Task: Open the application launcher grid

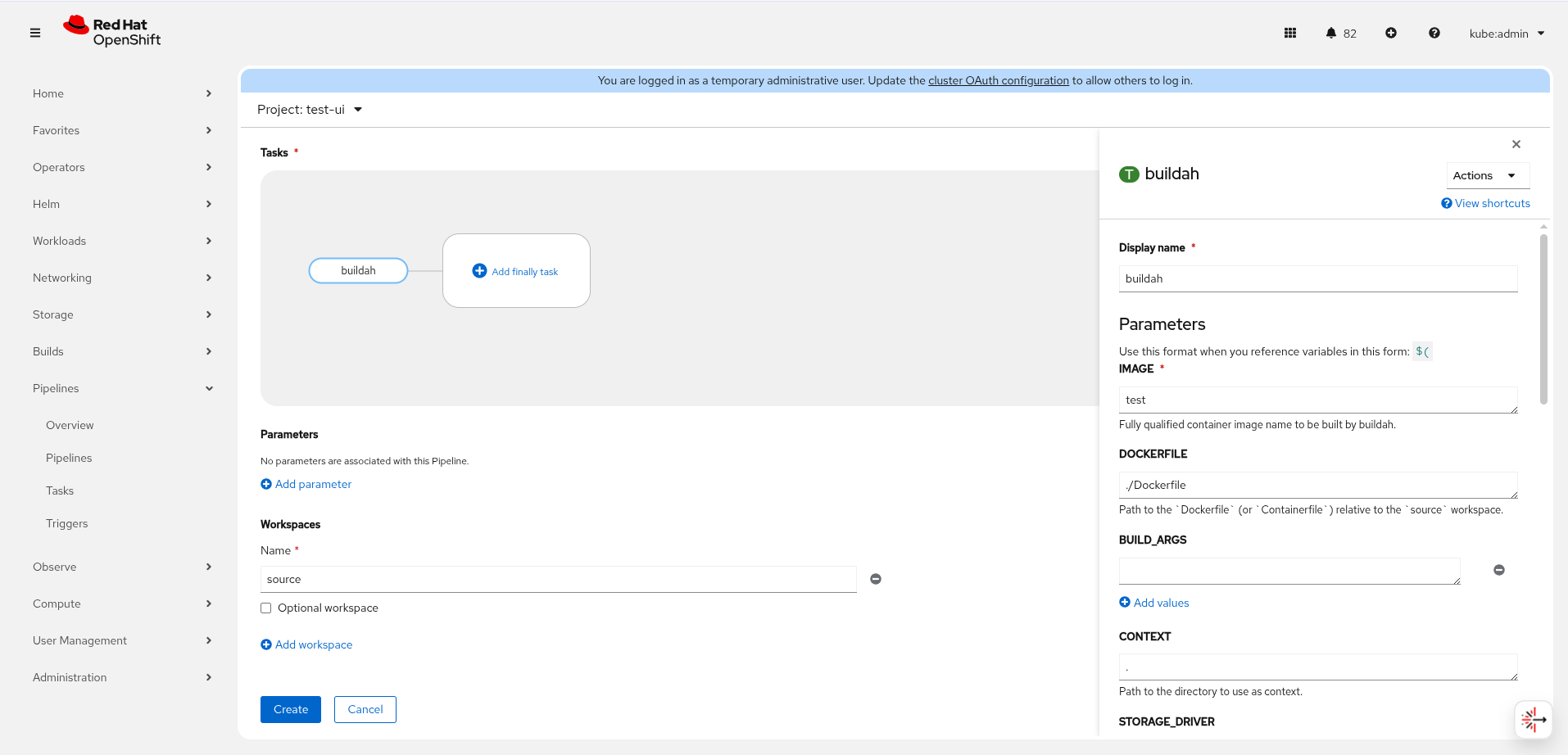Action: pyautogui.click(x=1290, y=33)
